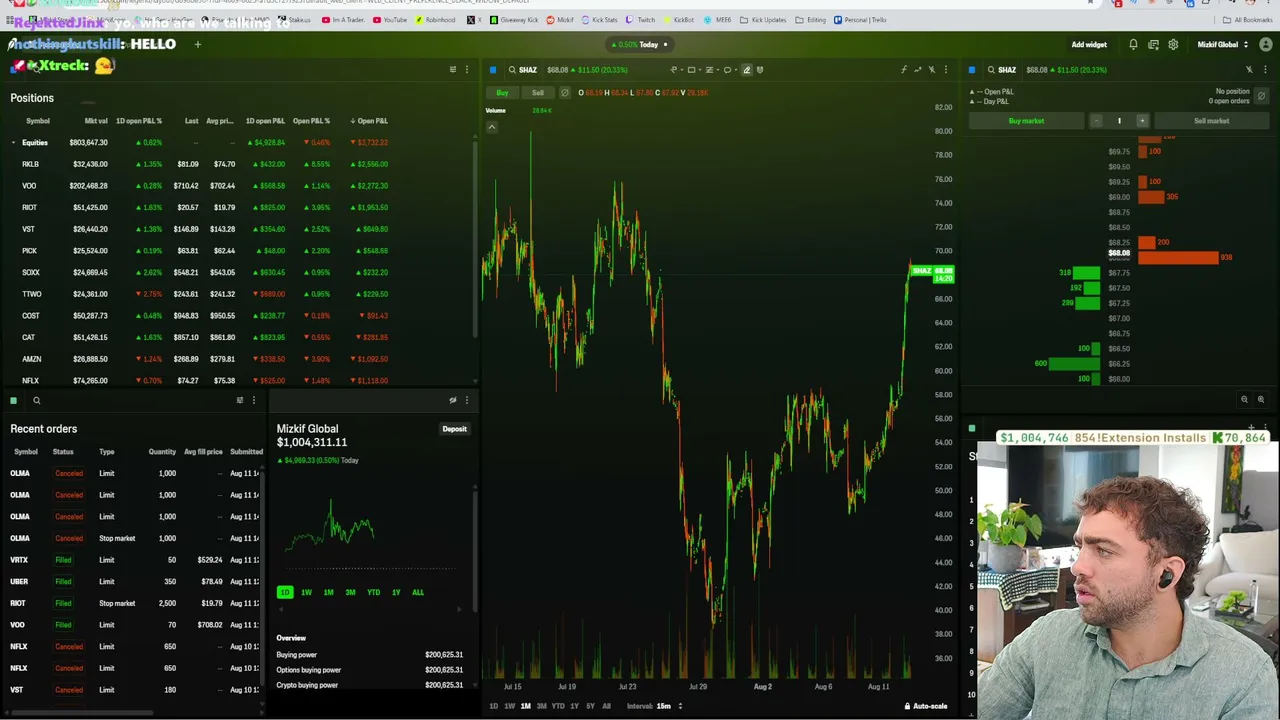Click the chart compare line icon
1280x720 pixels.
(917, 70)
